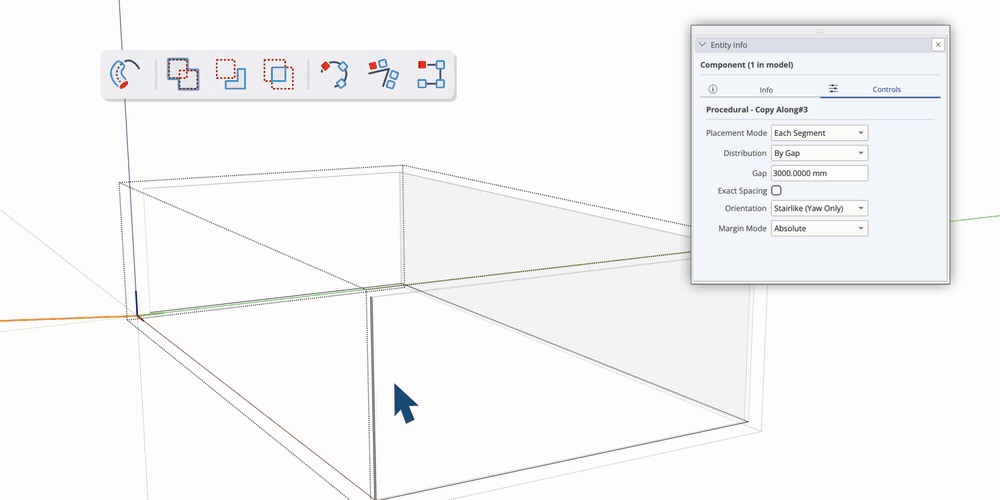This screenshot has height=500, width=1000.
Task: Click the Exact Spacing label text
Action: coord(742,191)
